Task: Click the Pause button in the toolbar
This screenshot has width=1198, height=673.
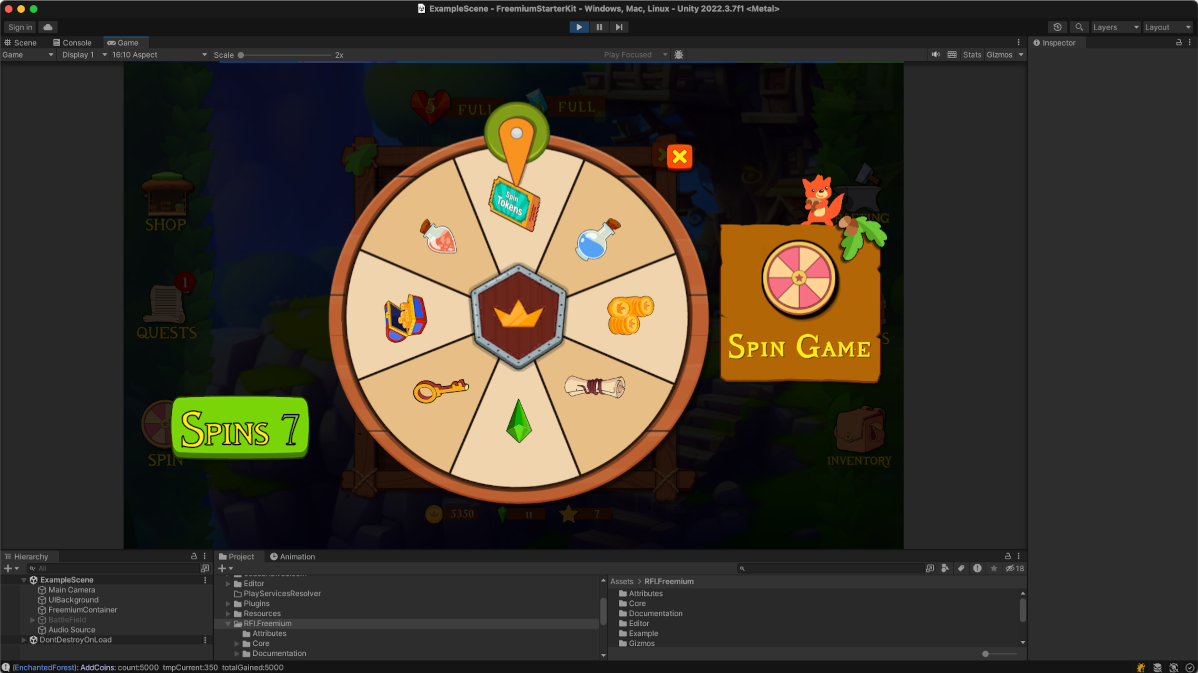Action: [599, 27]
